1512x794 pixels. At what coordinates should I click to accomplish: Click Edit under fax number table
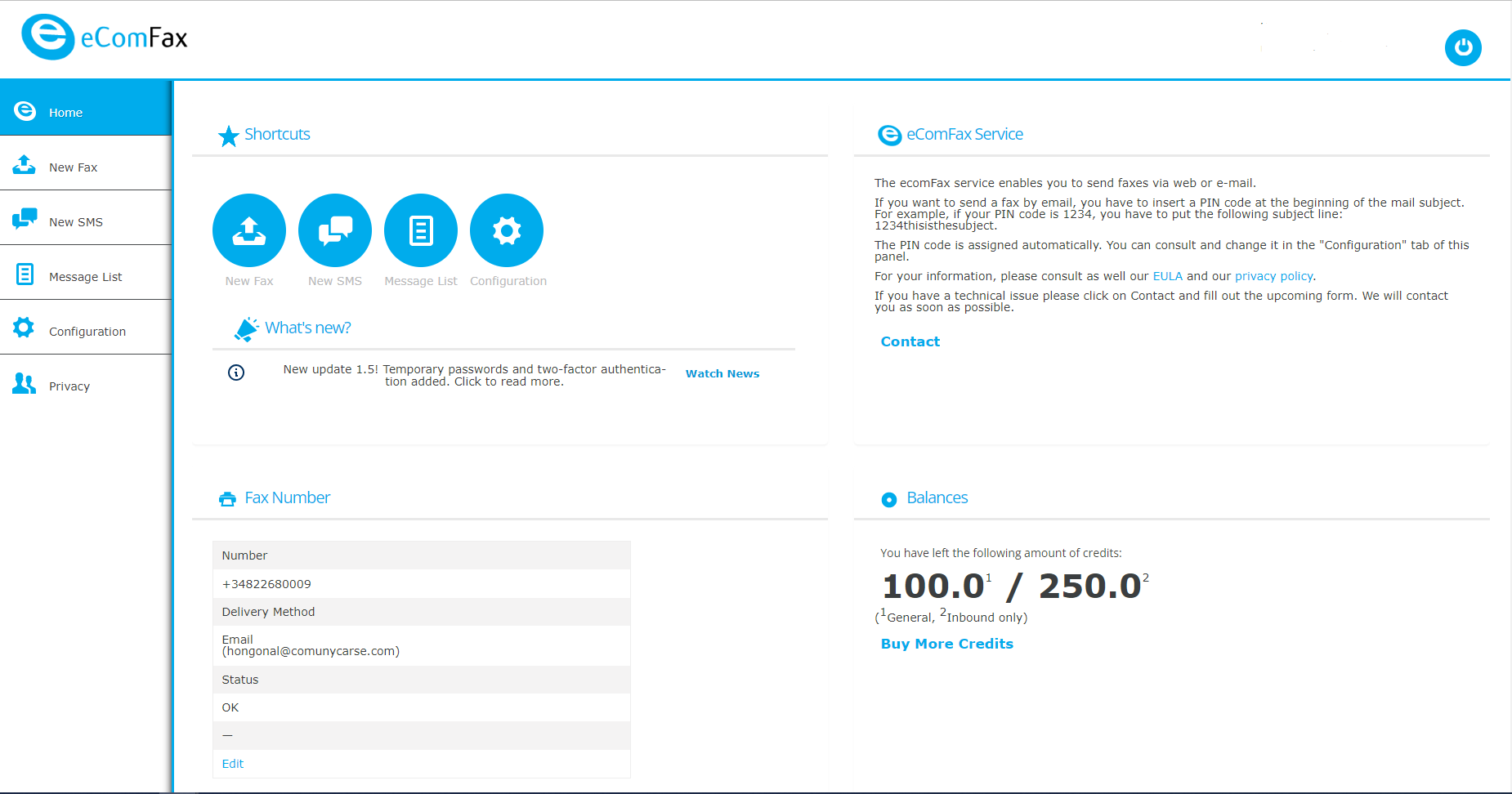coord(233,764)
